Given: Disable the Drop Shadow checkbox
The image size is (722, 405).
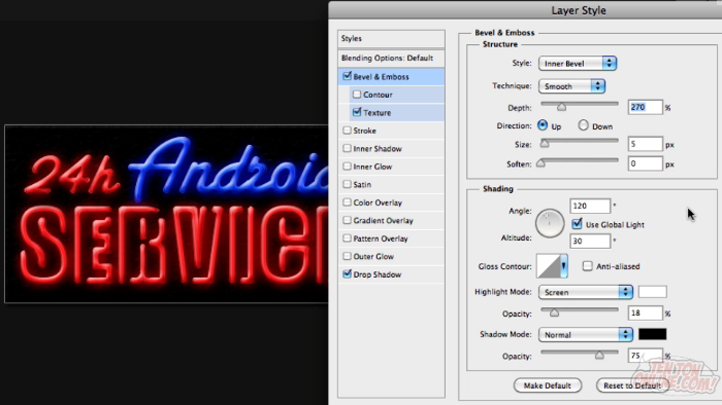Looking at the screenshot, I should pos(347,274).
